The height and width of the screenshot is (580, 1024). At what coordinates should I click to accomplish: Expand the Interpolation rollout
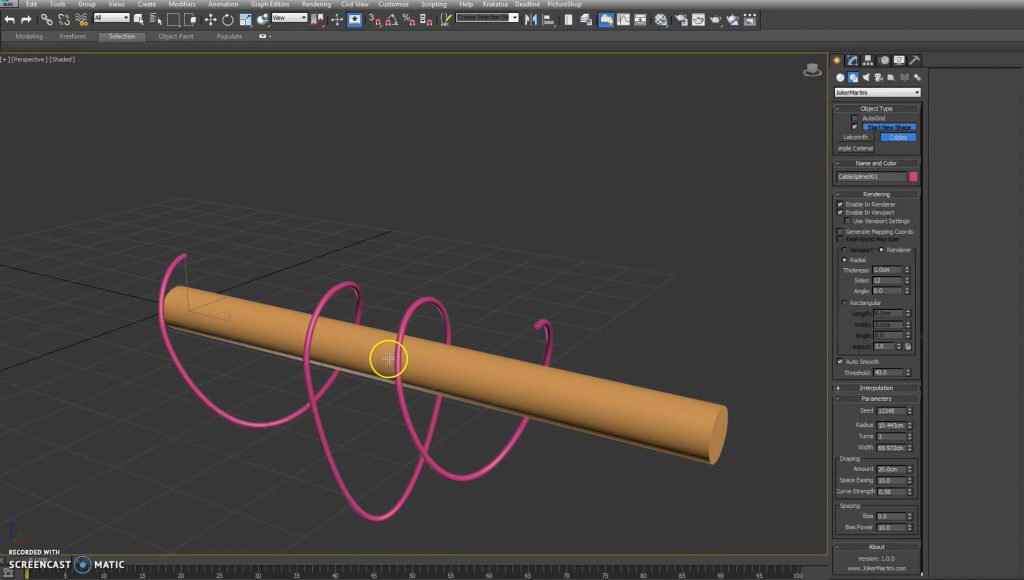point(876,388)
